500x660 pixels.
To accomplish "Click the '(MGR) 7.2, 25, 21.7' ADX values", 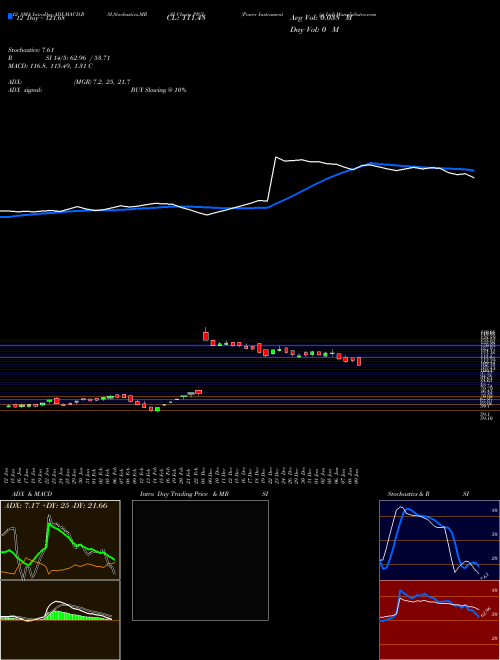I will [x=102, y=82].
